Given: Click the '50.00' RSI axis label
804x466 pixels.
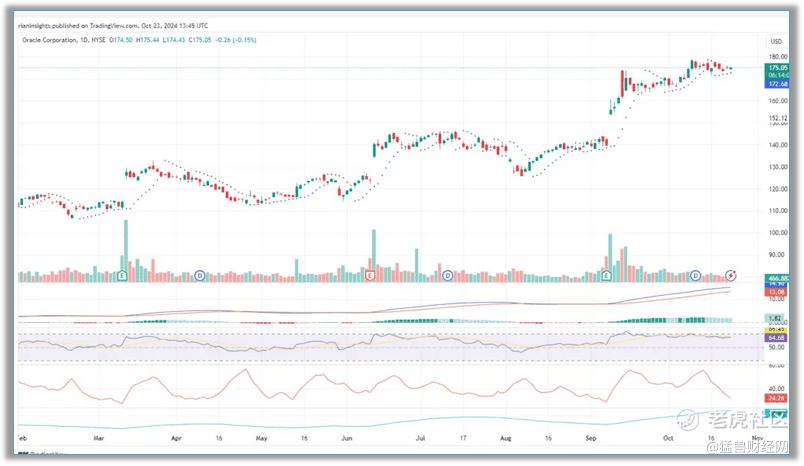Looking at the screenshot, I should point(777,348).
